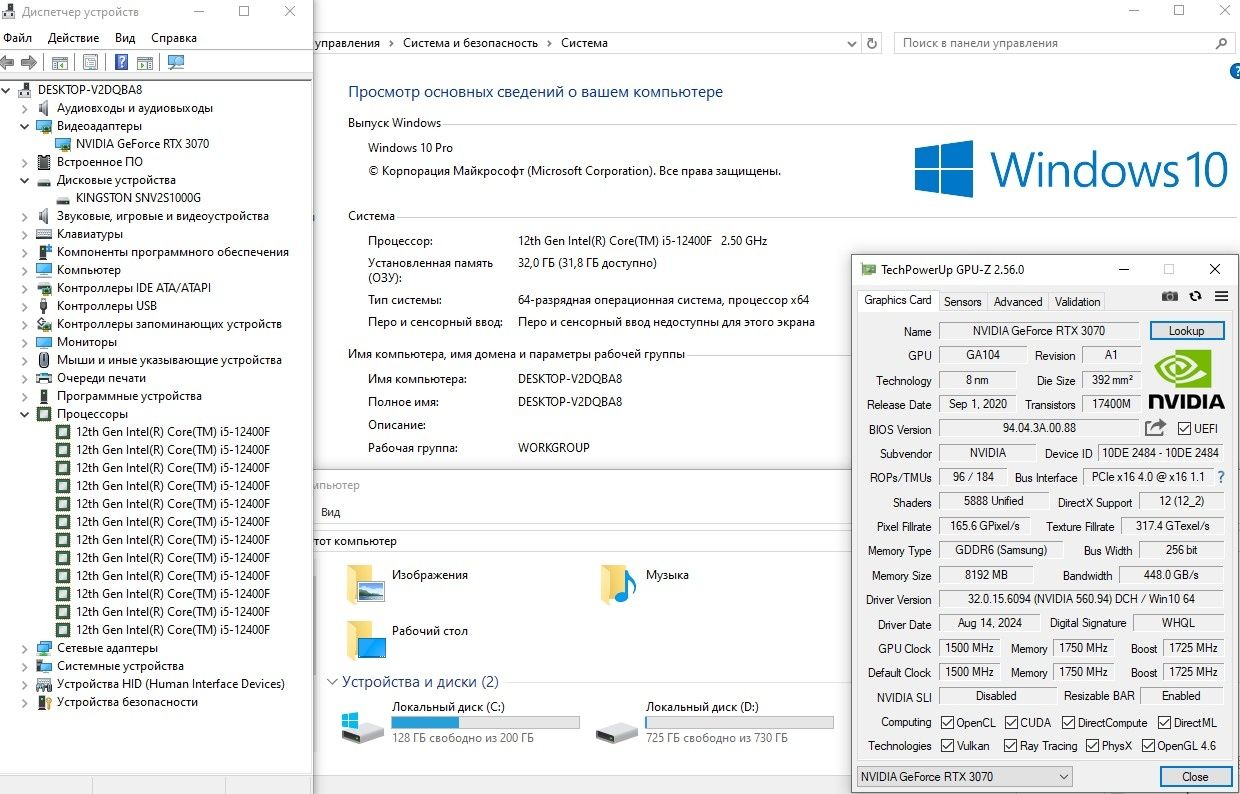Open the Изображения folder icon

365,584
